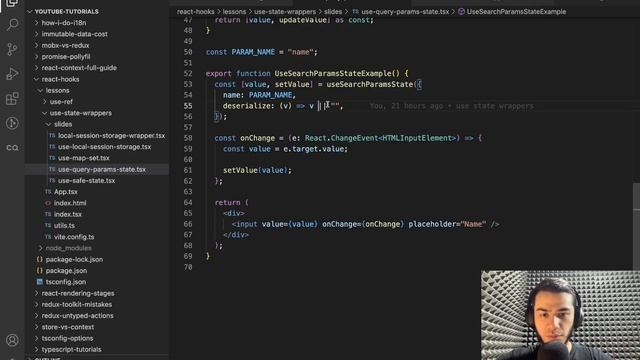
Task: Open the Source Control view
Action: [12, 49]
